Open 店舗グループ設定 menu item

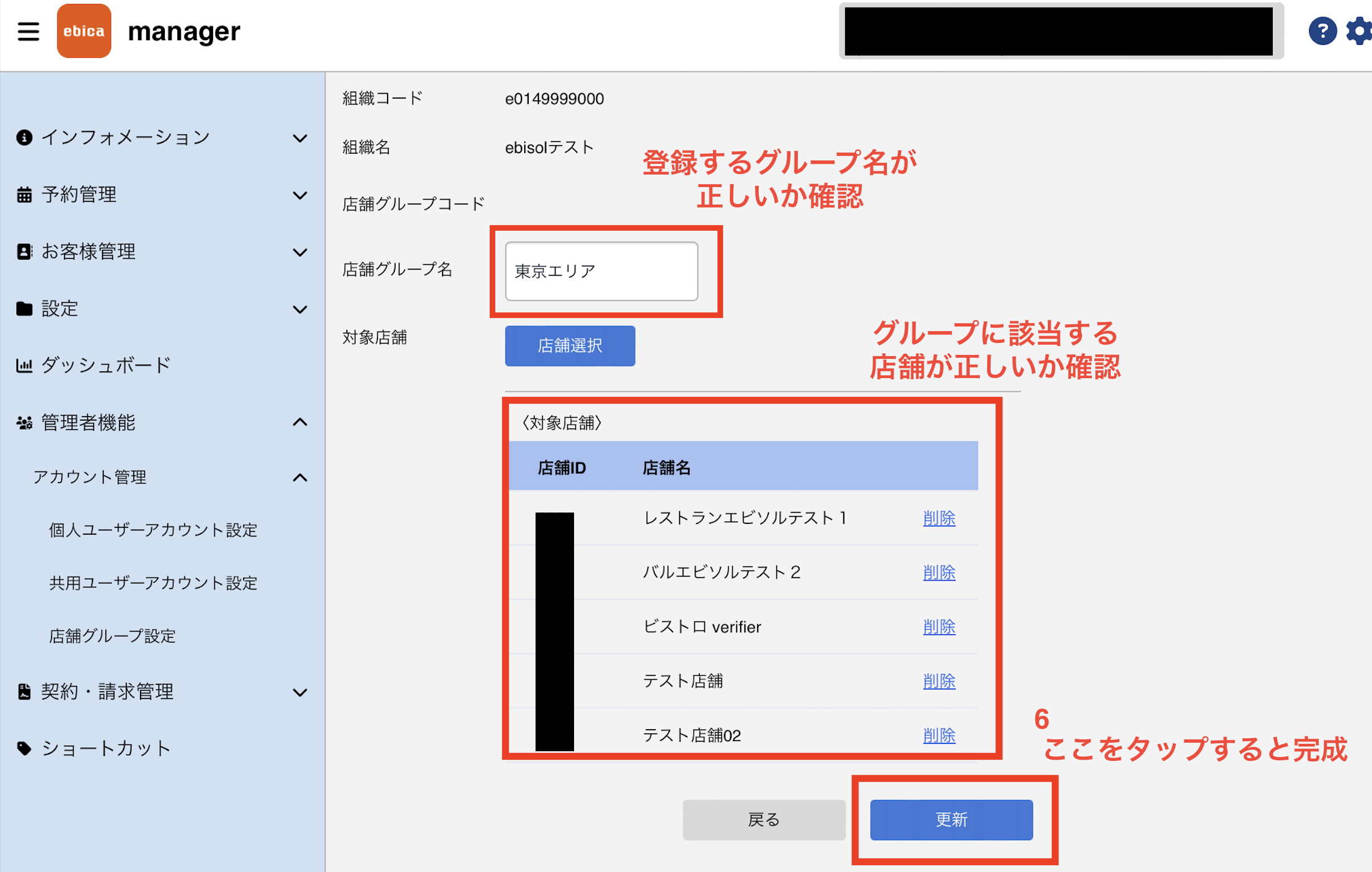pos(112,636)
